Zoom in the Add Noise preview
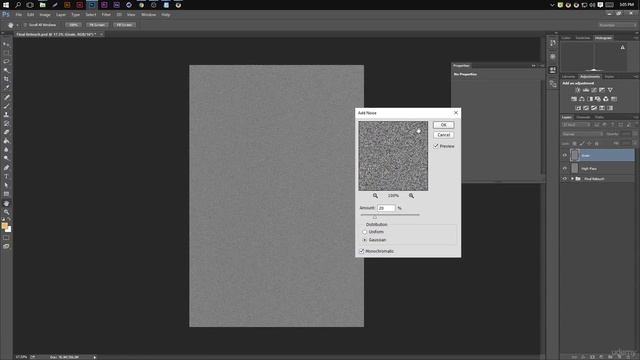The width and height of the screenshot is (640, 360). point(411,196)
